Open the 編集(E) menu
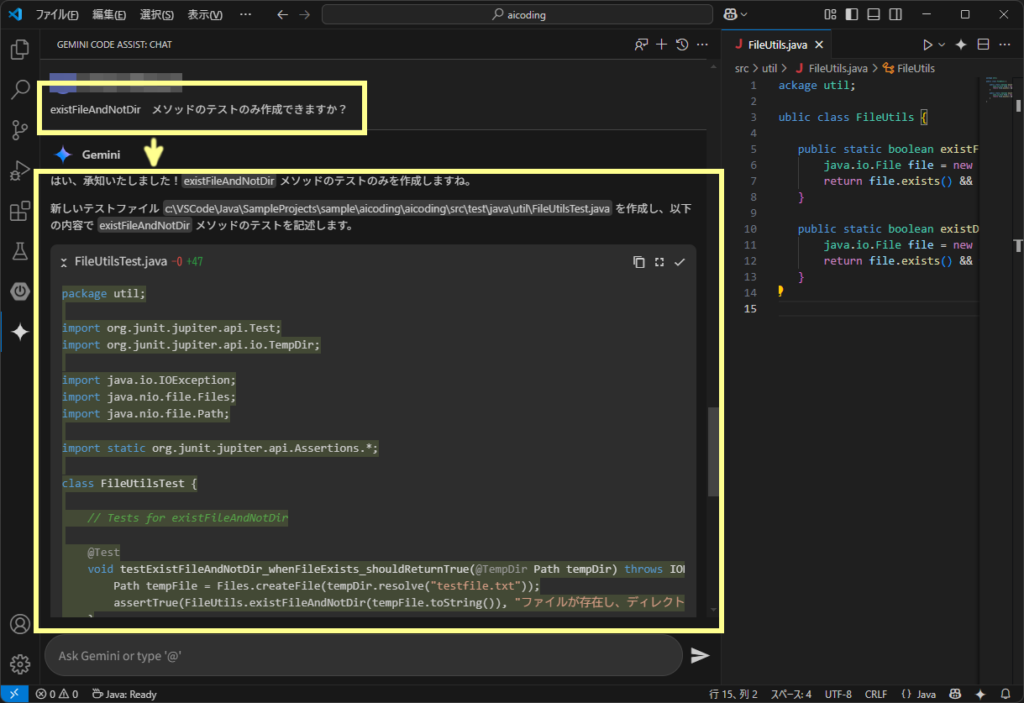Screen dimensions: 1024x703 pyautogui.click(x=108, y=14)
